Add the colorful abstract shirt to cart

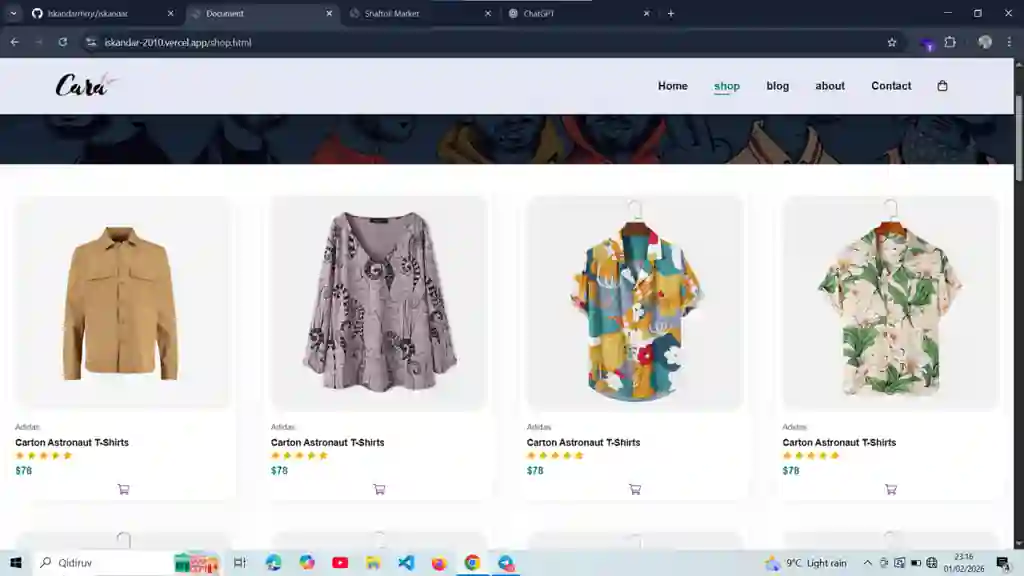635,489
